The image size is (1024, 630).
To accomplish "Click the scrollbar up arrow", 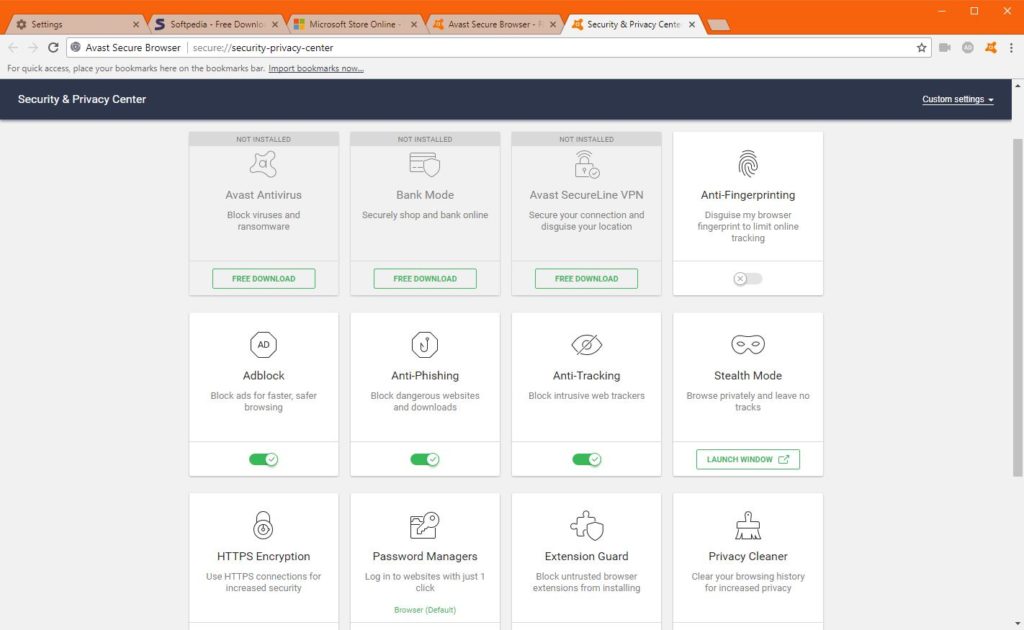I will (x=1017, y=86).
